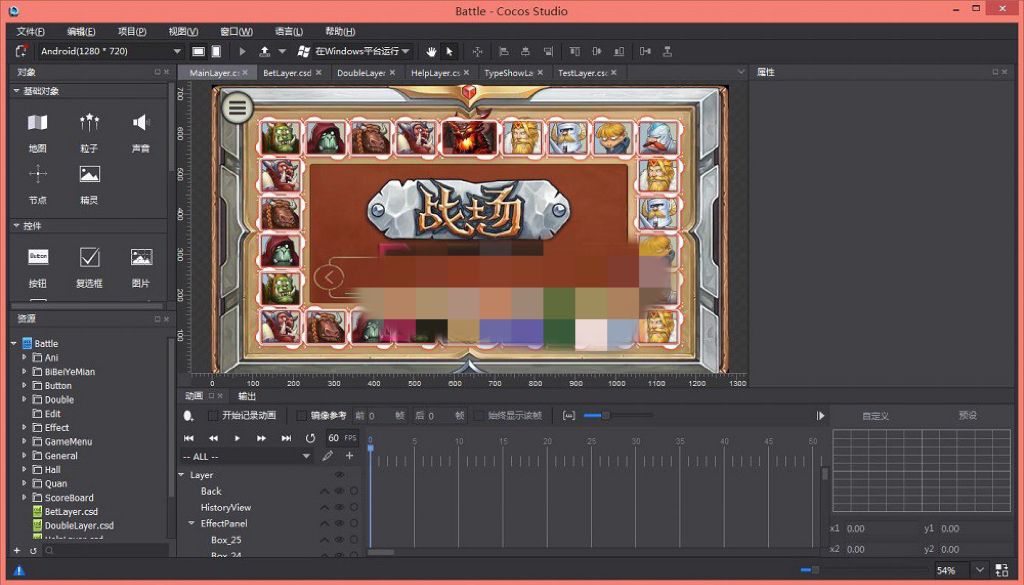1024x585 pixels.
Task: Switch canvas to landscape orientation
Action: tap(198, 51)
